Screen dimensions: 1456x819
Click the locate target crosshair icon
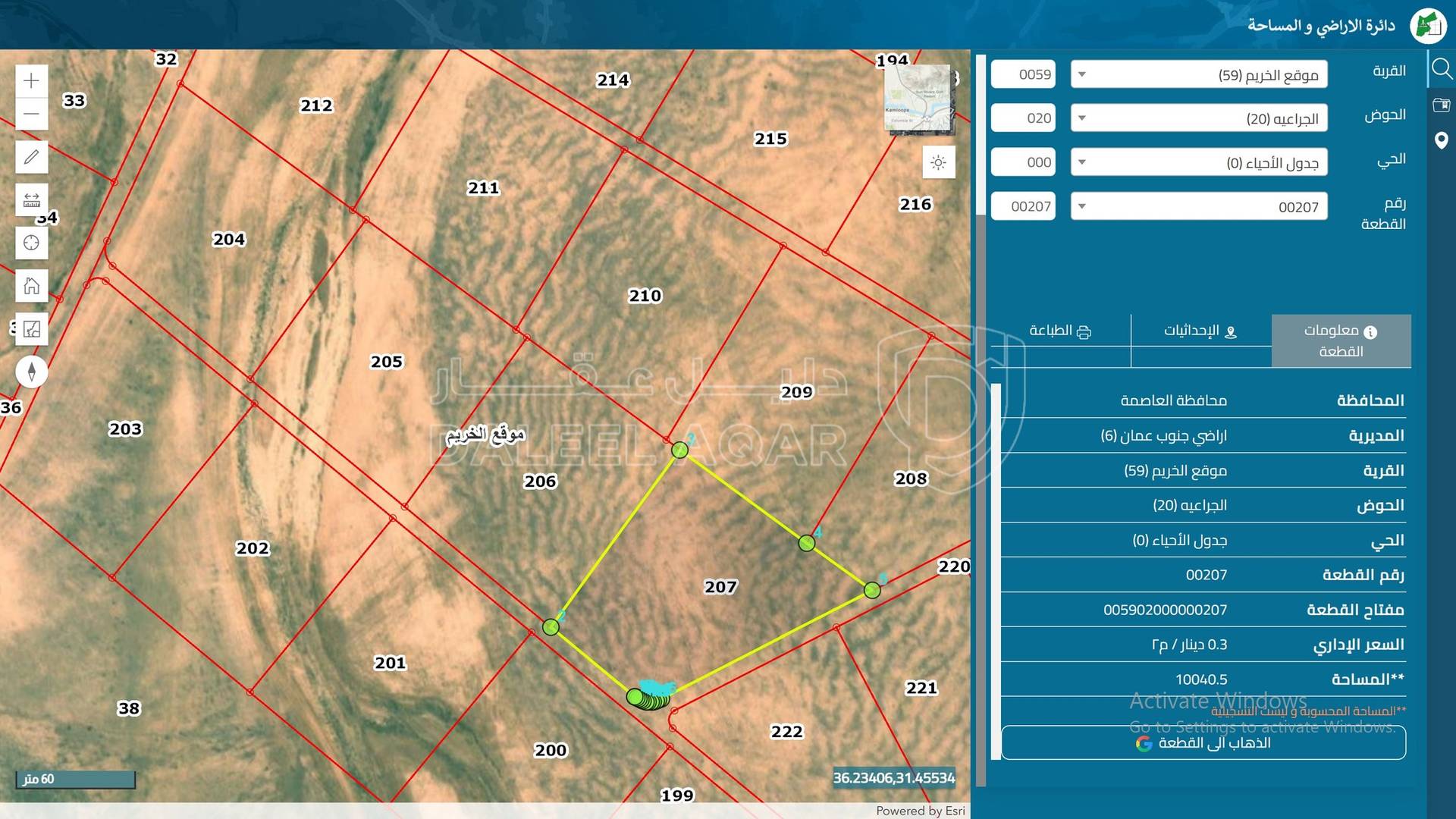31,243
